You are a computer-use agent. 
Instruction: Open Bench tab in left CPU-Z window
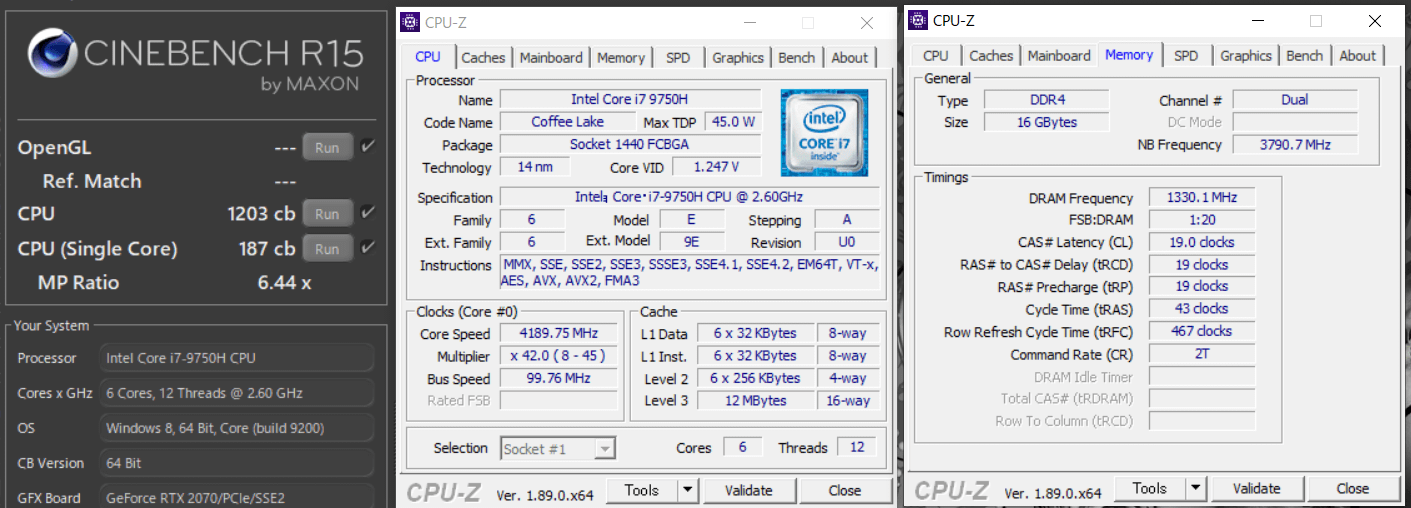pos(797,58)
